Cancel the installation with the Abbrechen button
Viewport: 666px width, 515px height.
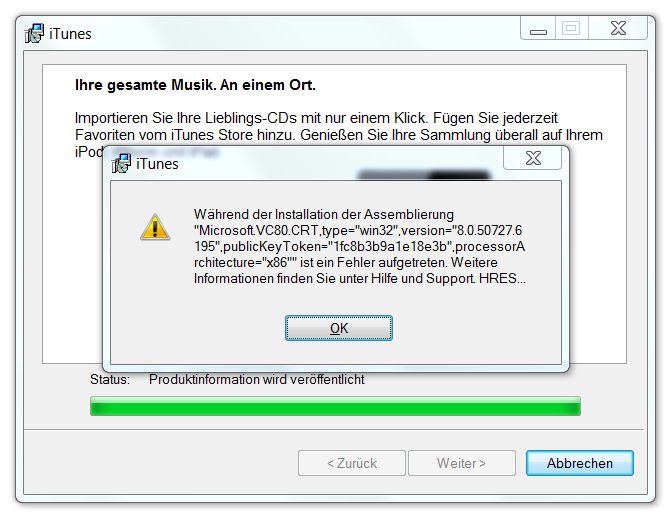pos(580,463)
